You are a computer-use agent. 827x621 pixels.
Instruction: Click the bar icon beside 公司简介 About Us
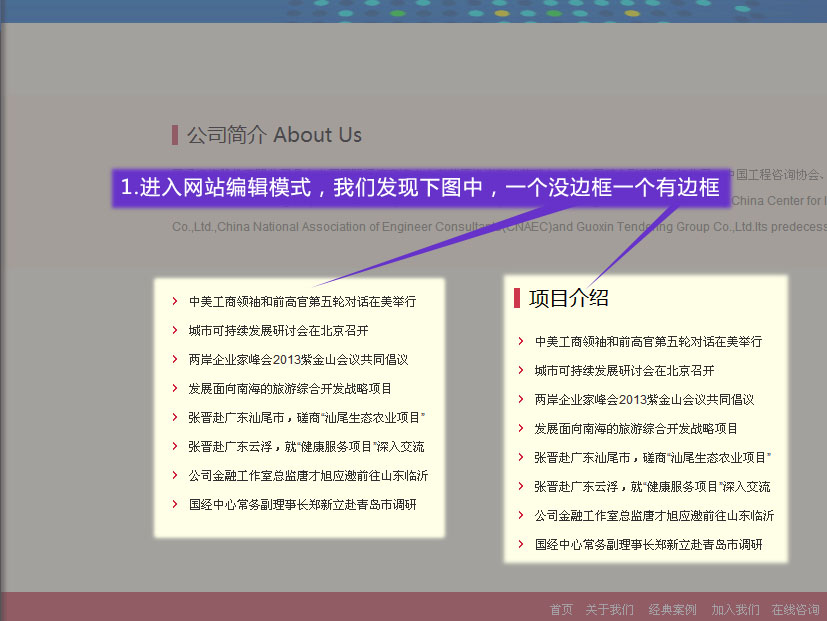175,135
